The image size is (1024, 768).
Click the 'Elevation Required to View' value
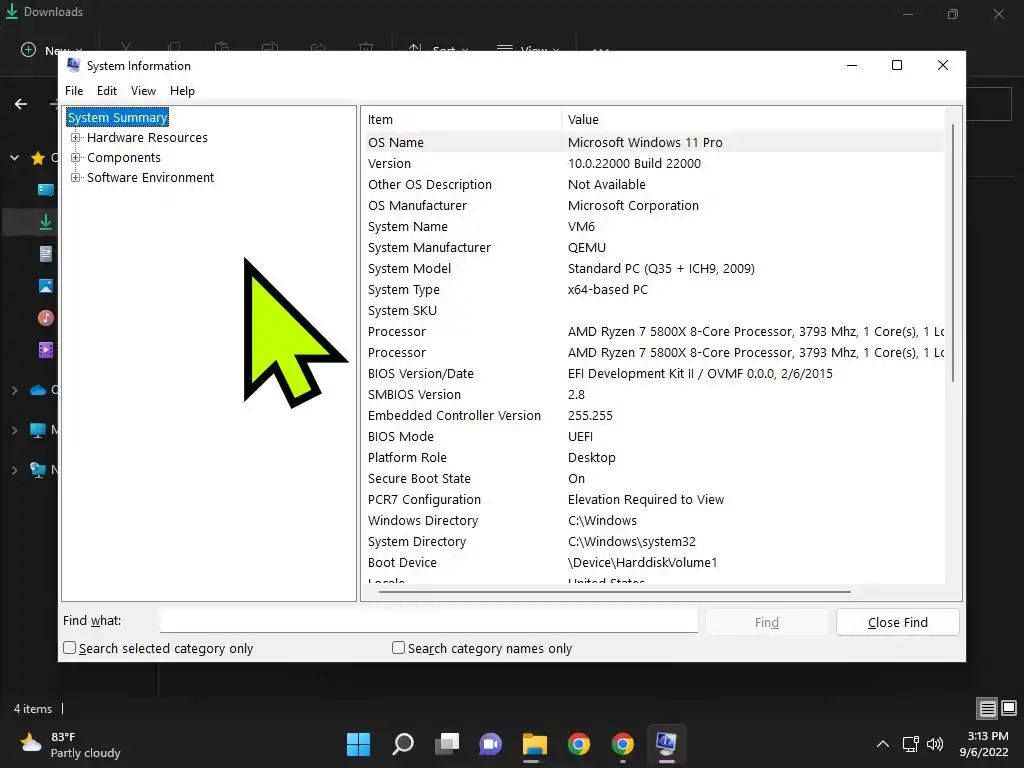tap(646, 500)
